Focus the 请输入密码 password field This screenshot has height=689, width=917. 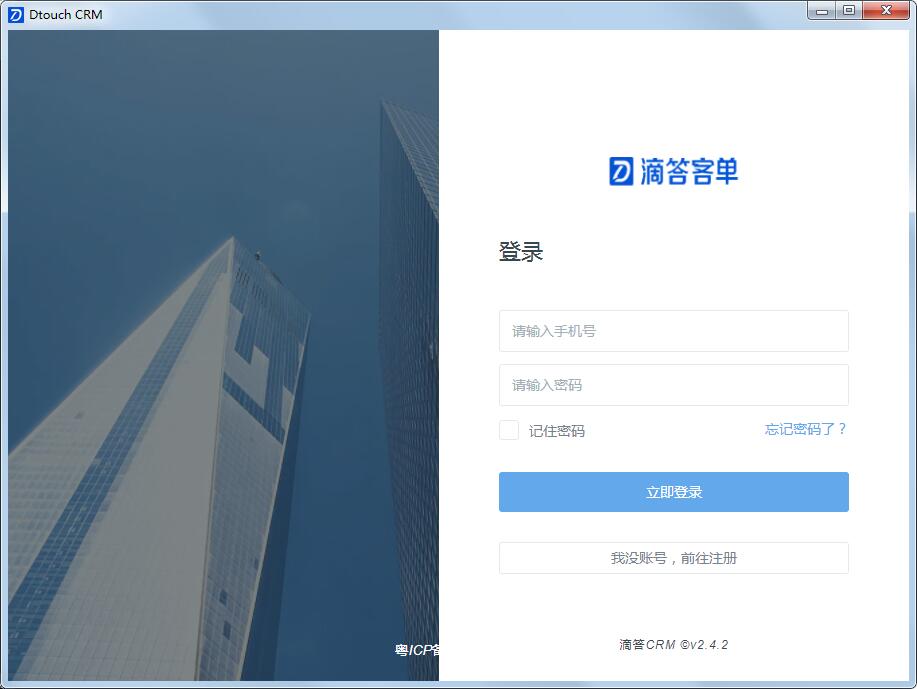[673, 385]
